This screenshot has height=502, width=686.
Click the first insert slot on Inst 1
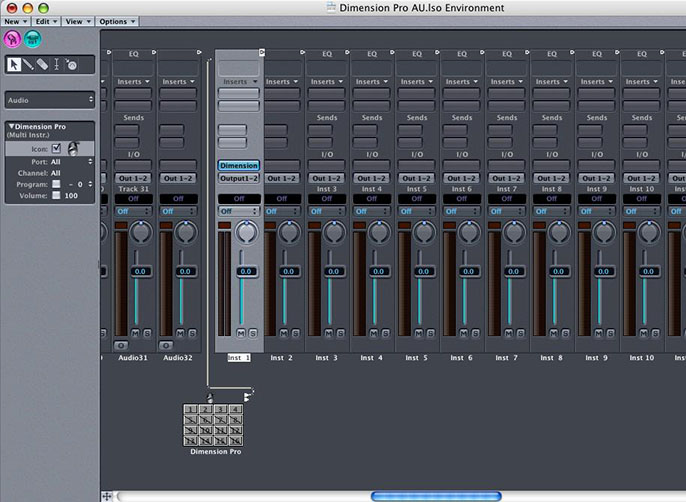[239, 93]
